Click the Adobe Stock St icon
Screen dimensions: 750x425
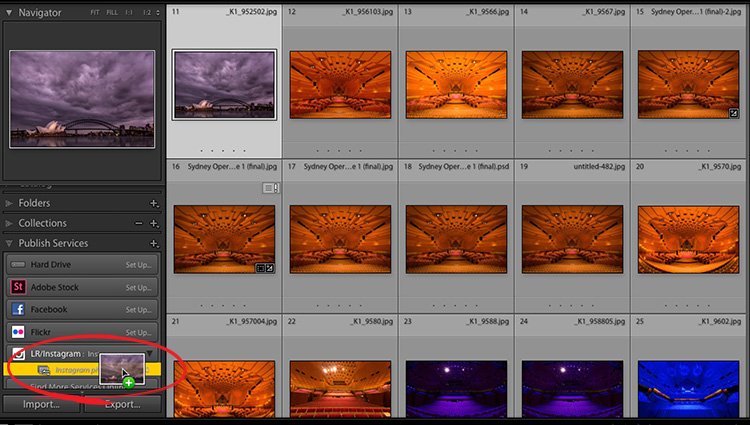(18, 287)
